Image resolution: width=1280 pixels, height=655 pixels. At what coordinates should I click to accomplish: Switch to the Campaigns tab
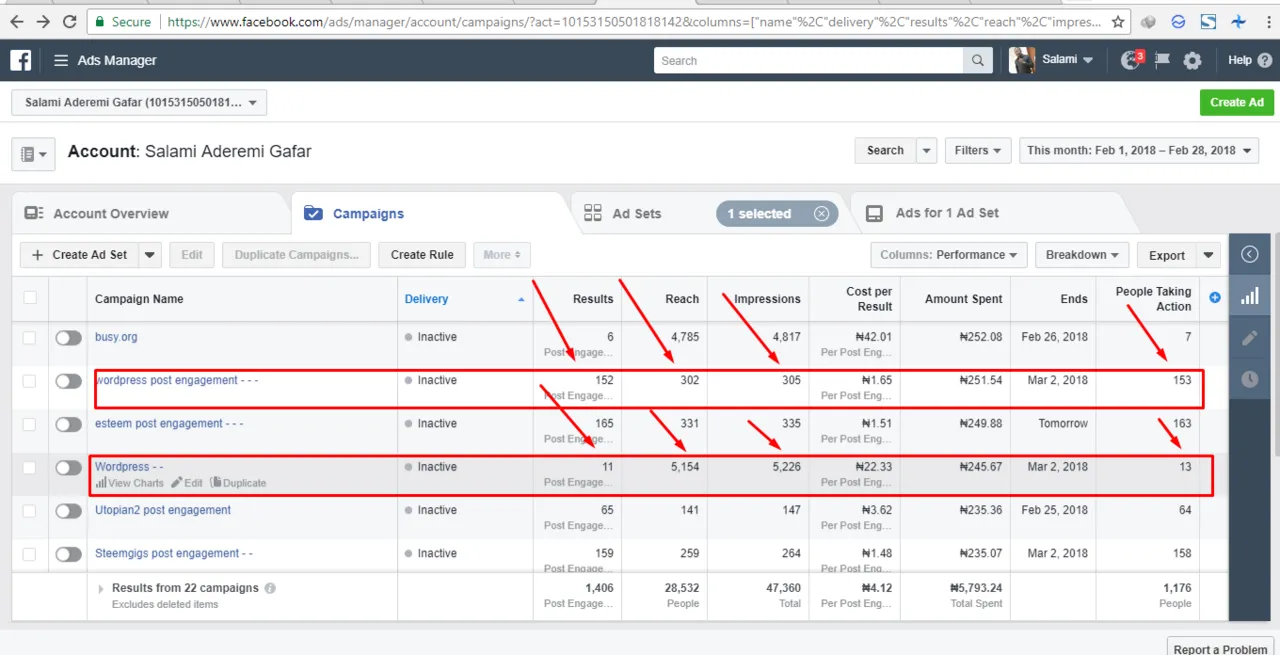pos(368,213)
